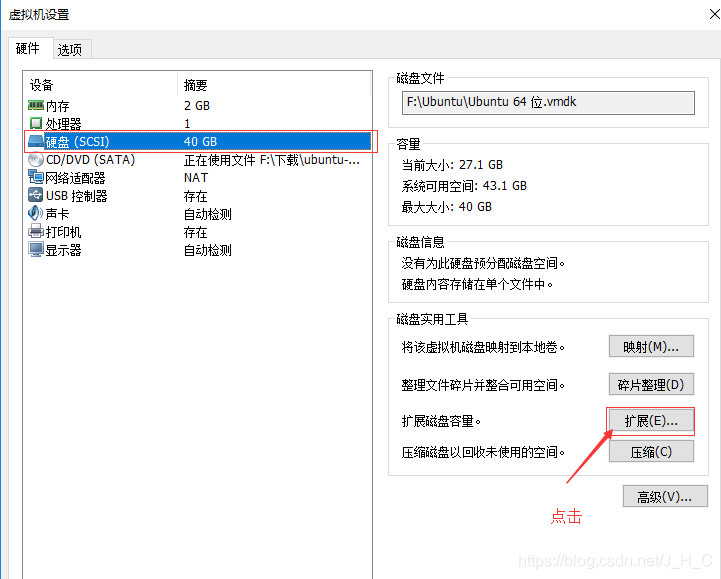The width and height of the screenshot is (721, 579).
Task: Click the 碎片整理(D) defragment button
Action: pos(651,384)
